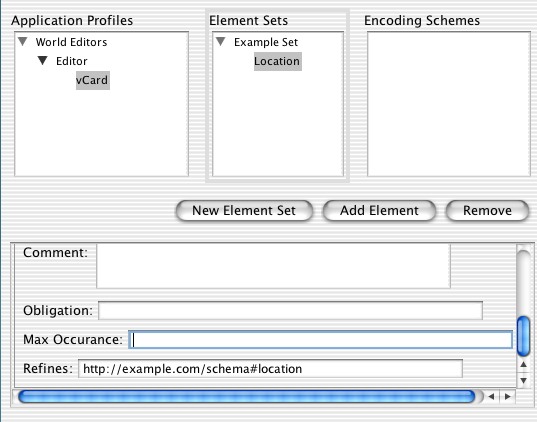Image resolution: width=537 pixels, height=422 pixels.
Task: Collapse the World Editors tree node
Action: [23, 42]
